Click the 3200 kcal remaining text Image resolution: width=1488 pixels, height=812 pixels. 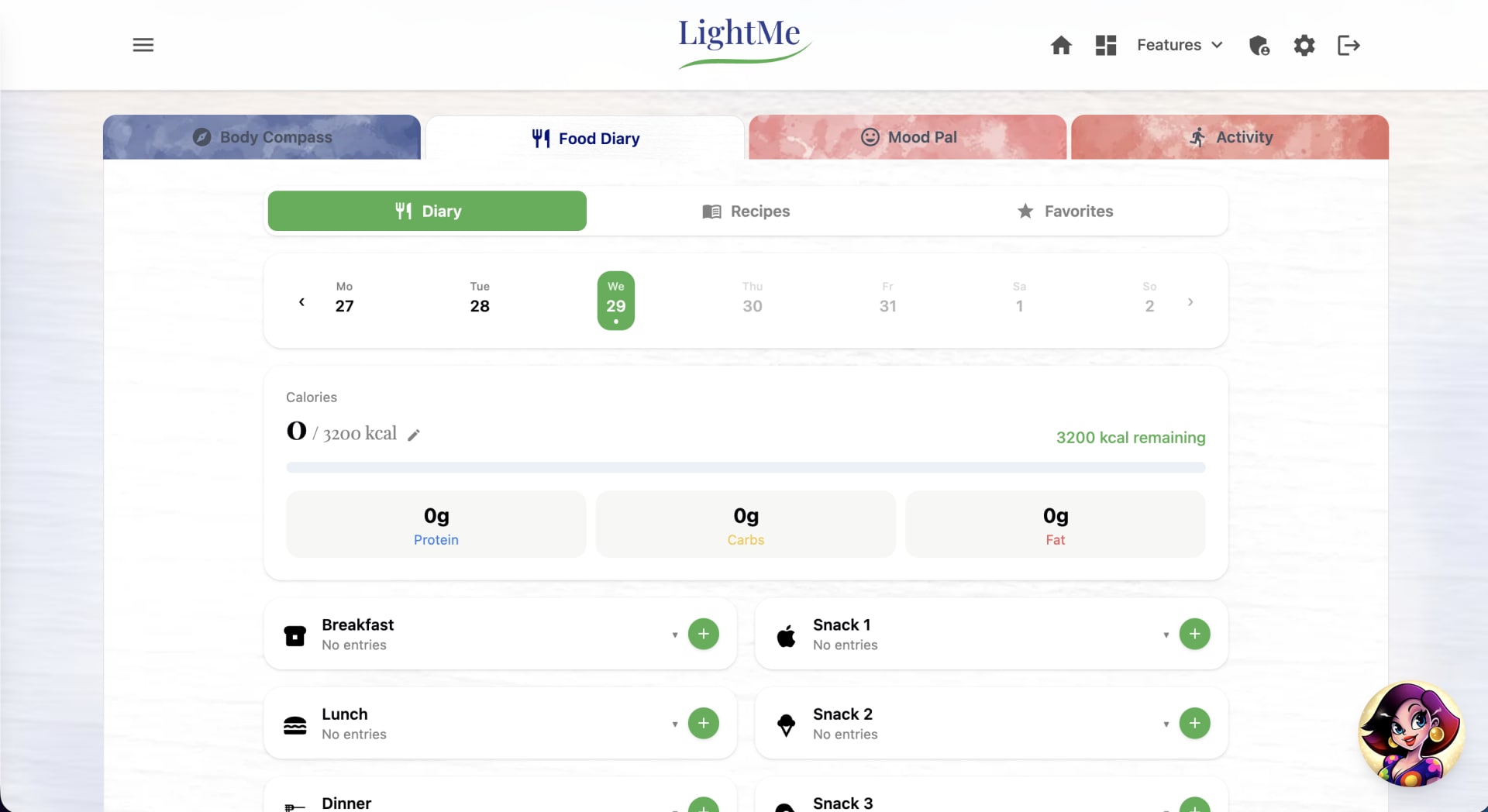(1131, 437)
